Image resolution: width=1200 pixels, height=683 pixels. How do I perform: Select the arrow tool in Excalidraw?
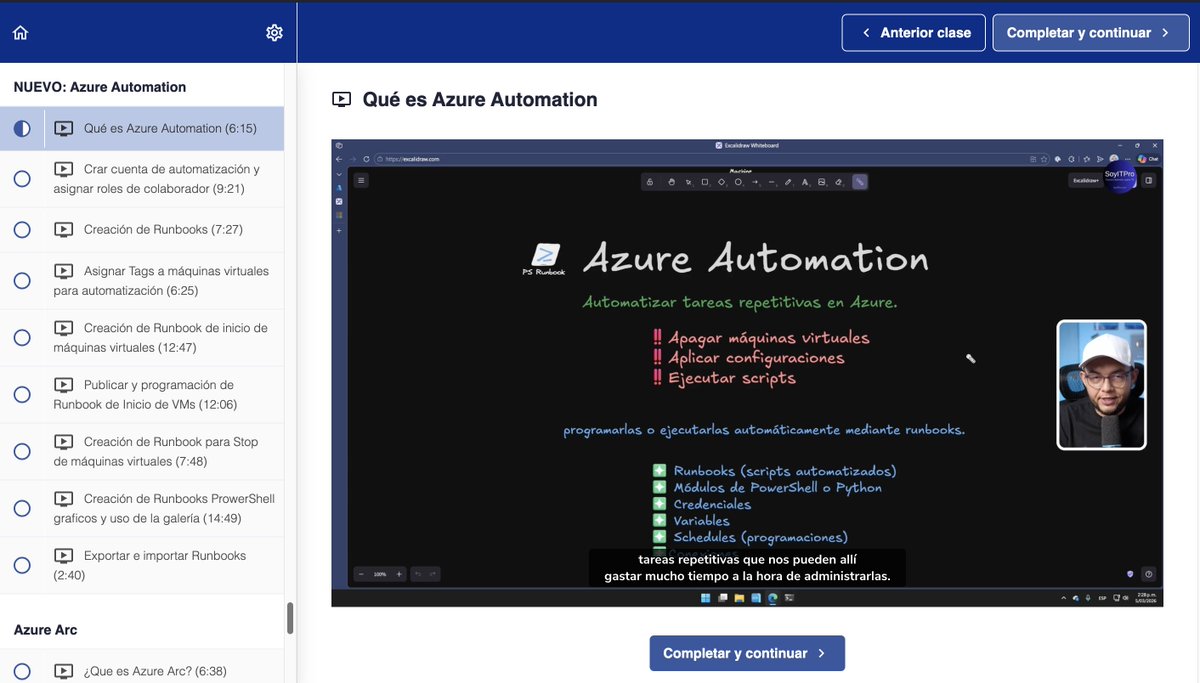coord(755,182)
